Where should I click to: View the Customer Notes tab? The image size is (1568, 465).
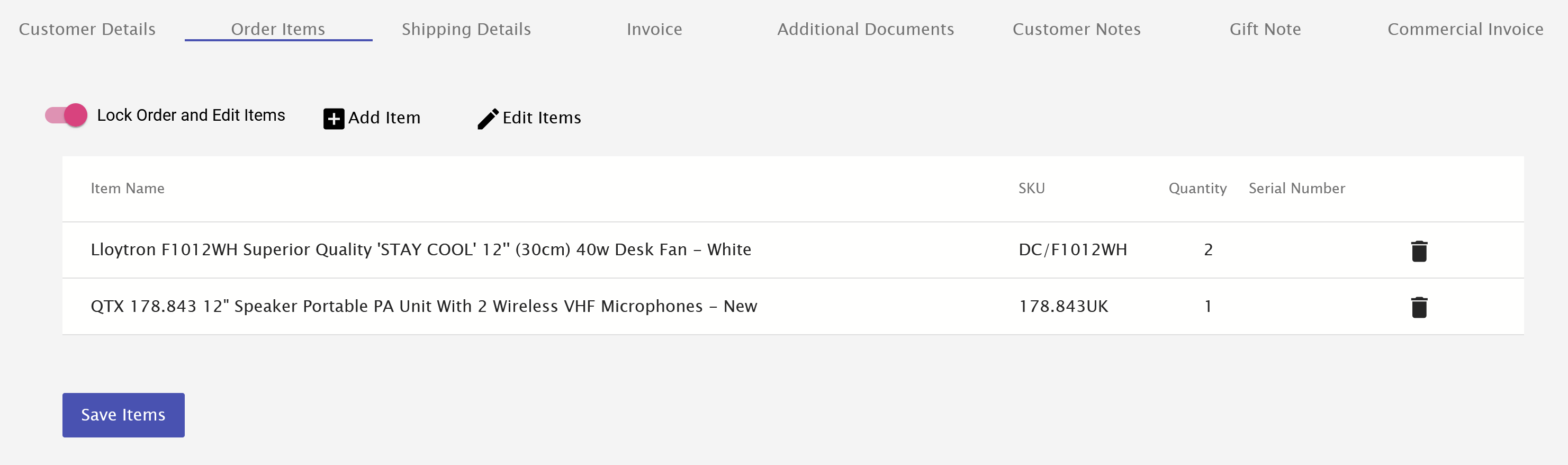[1076, 29]
